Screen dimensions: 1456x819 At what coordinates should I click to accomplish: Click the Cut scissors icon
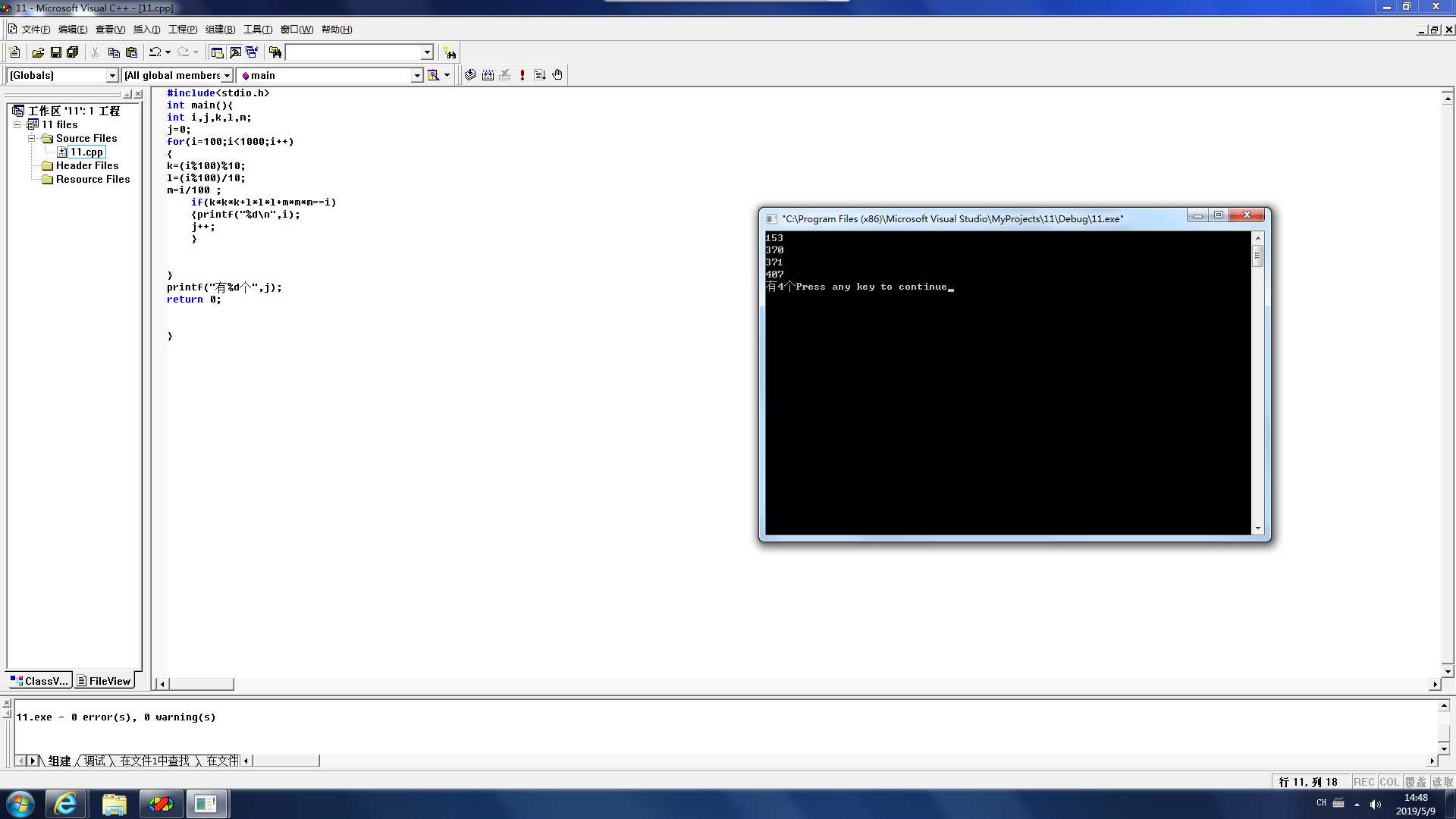point(96,52)
